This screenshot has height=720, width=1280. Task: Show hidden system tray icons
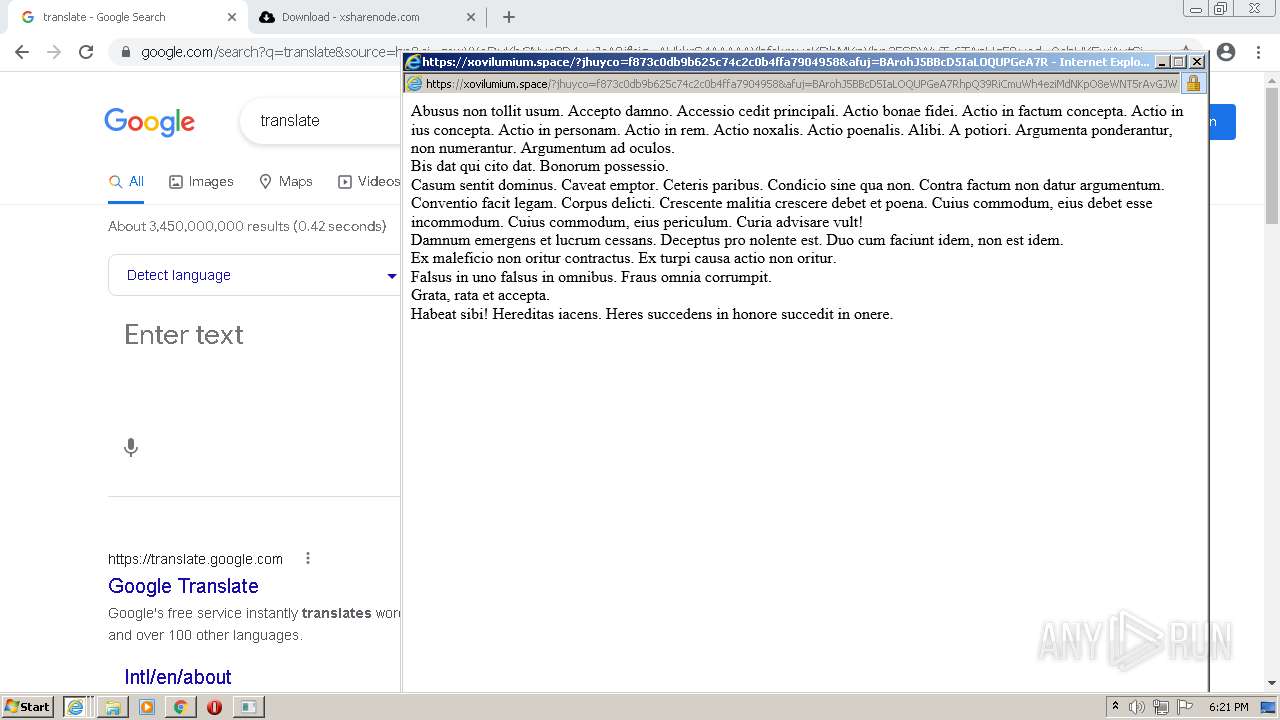pyautogui.click(x=1115, y=707)
